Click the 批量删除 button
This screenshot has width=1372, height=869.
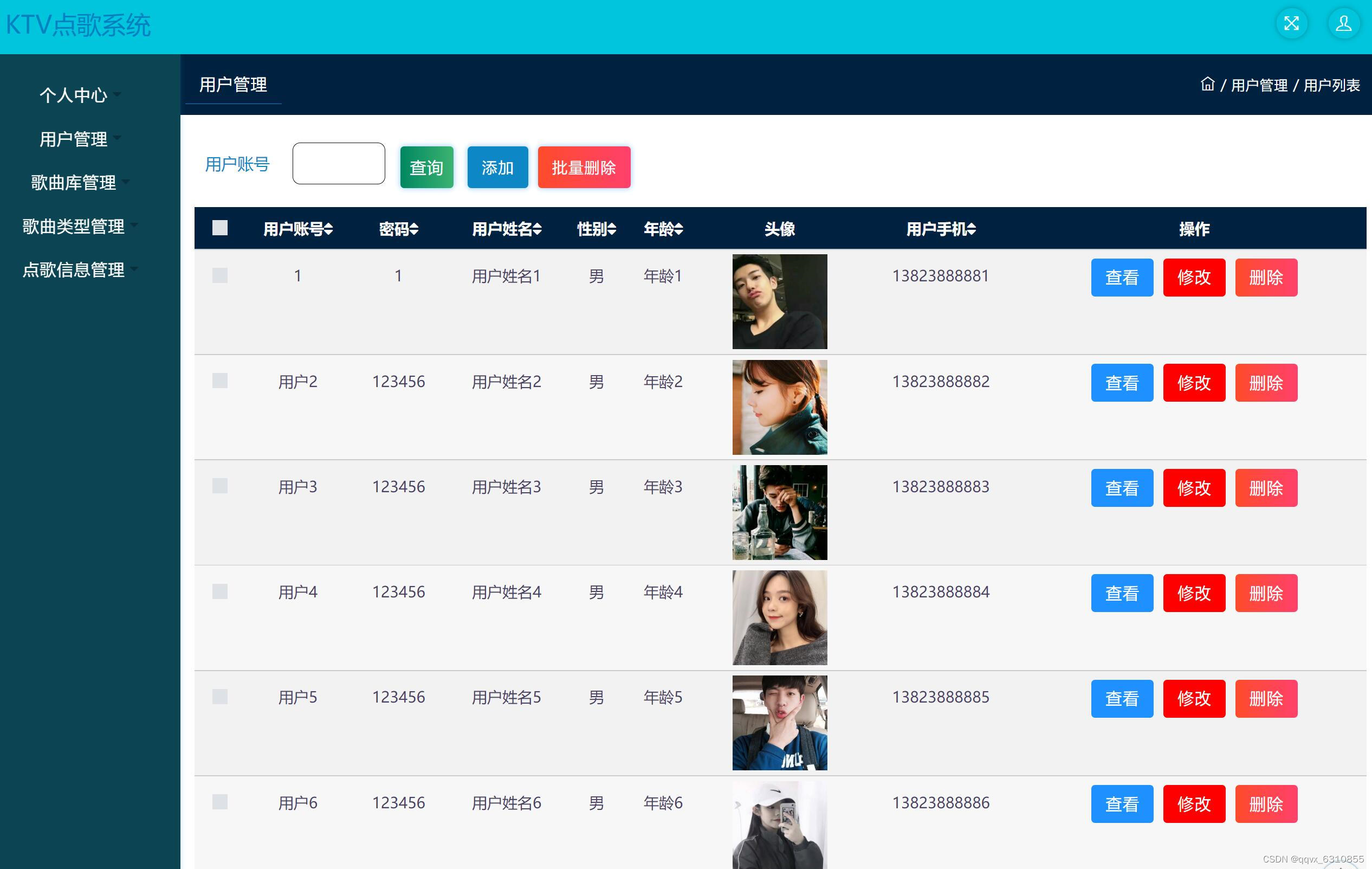584,167
